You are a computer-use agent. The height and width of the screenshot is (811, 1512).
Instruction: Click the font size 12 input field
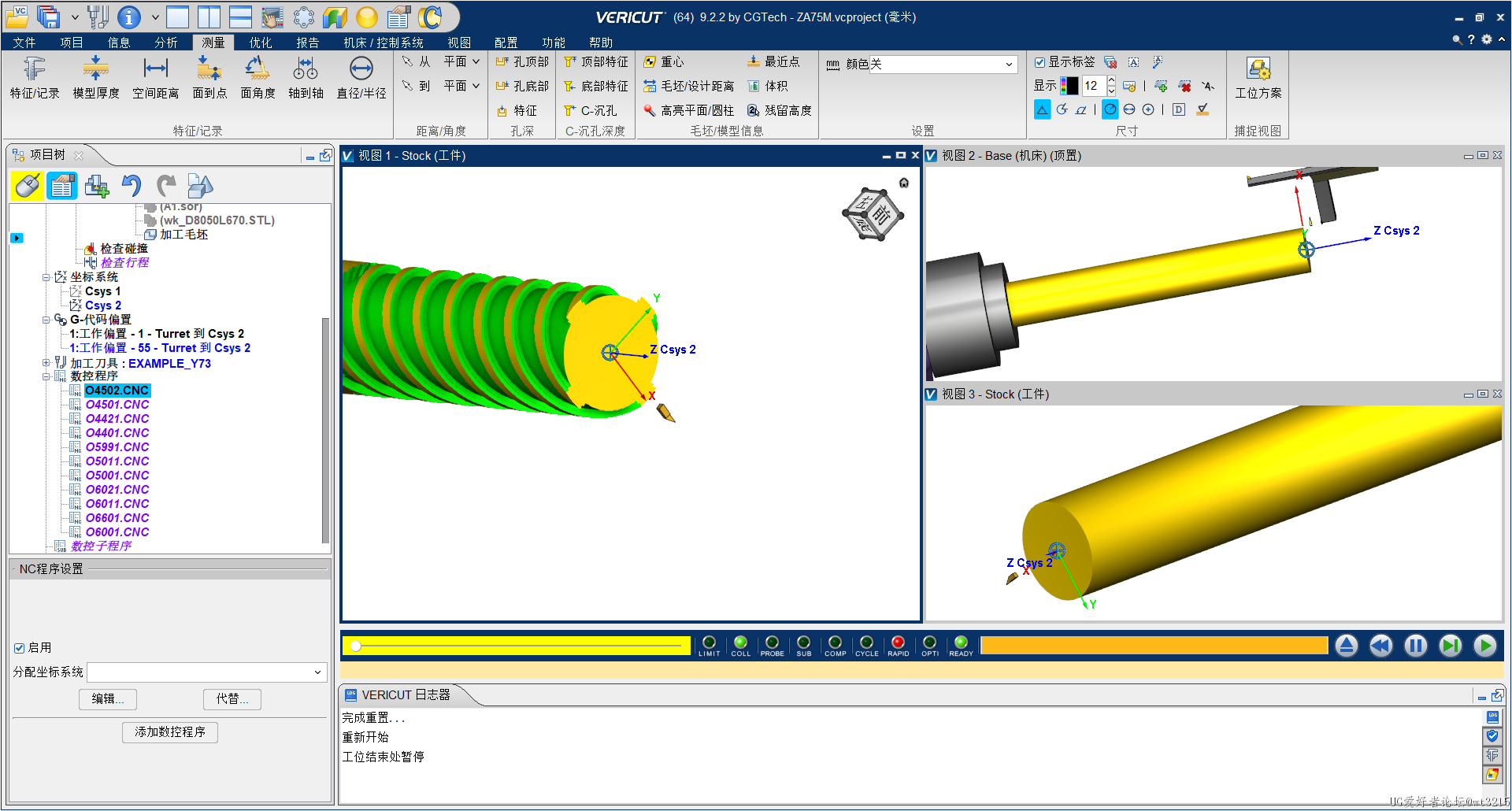pos(1093,86)
